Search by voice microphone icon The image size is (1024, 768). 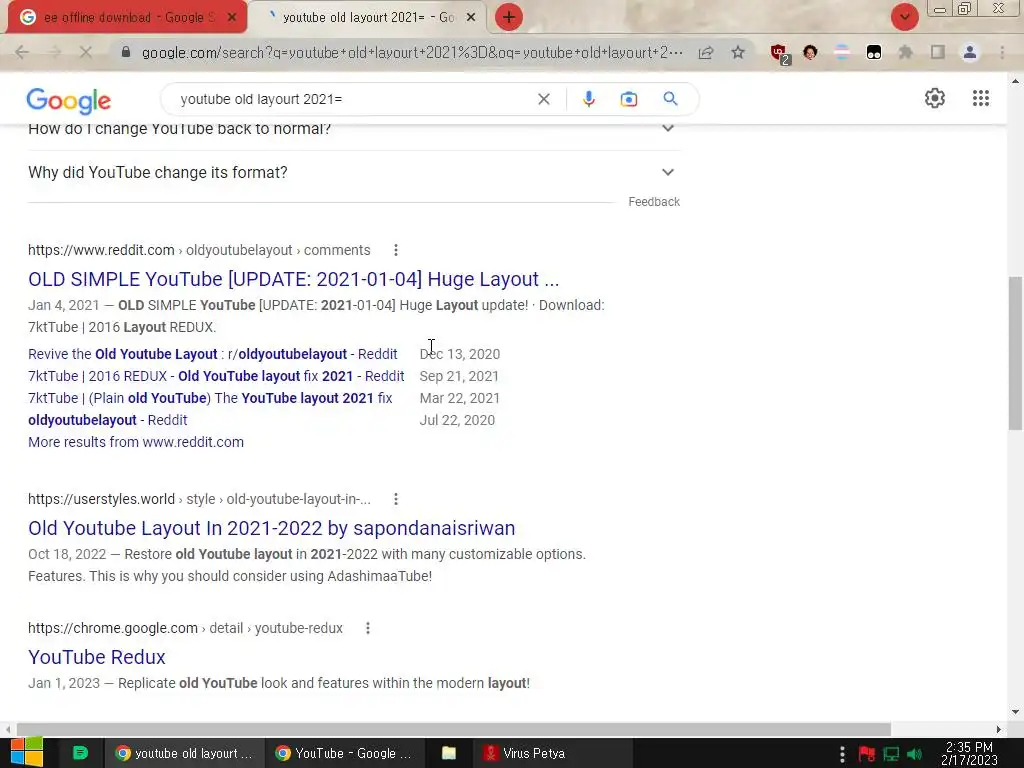[x=588, y=99]
